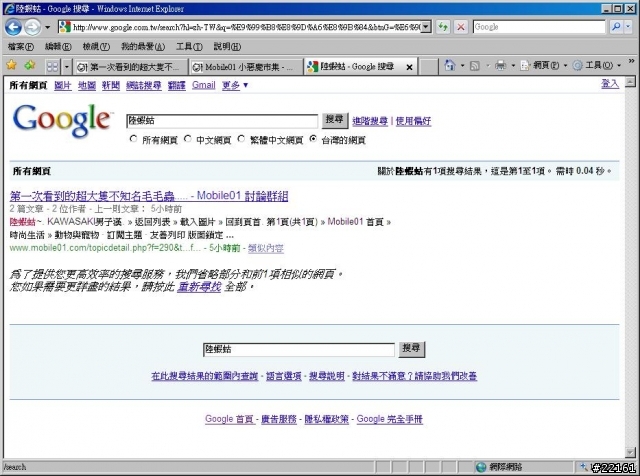Open a new blank tab button
Viewport: 640px width, 476px height.
pos(429,67)
